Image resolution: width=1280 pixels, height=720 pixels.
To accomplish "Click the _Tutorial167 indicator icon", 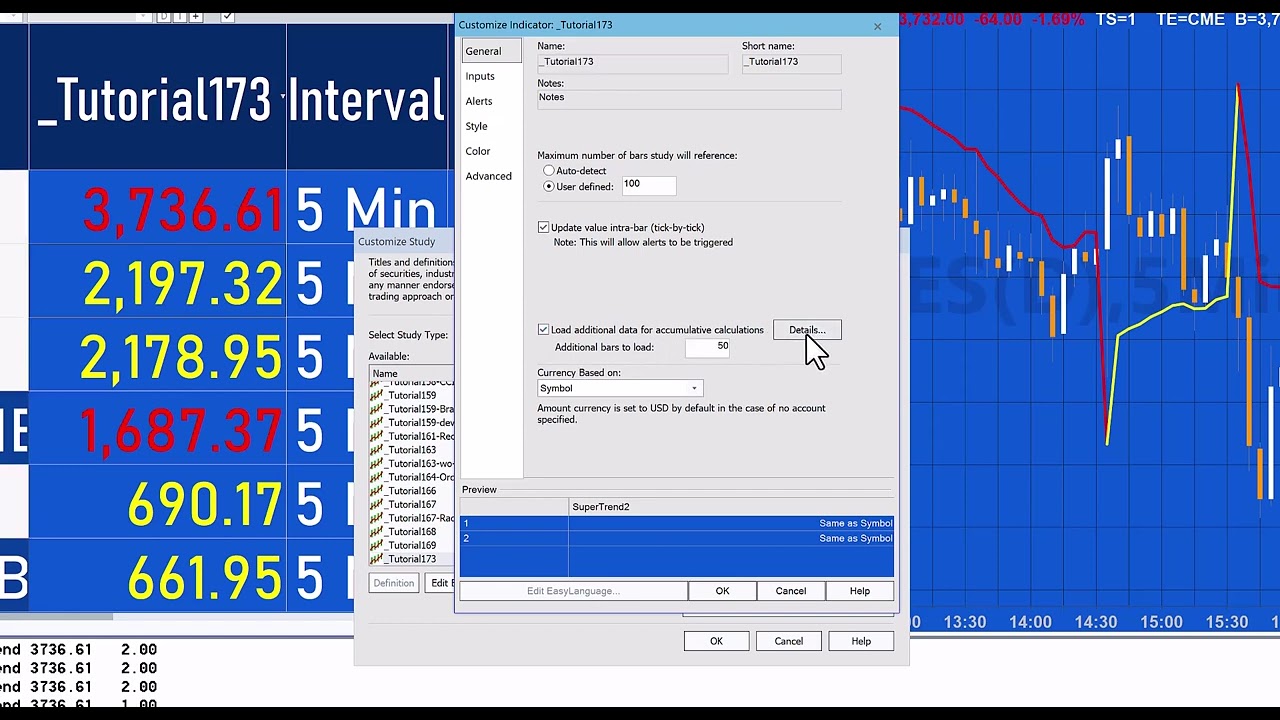I will click(x=376, y=504).
